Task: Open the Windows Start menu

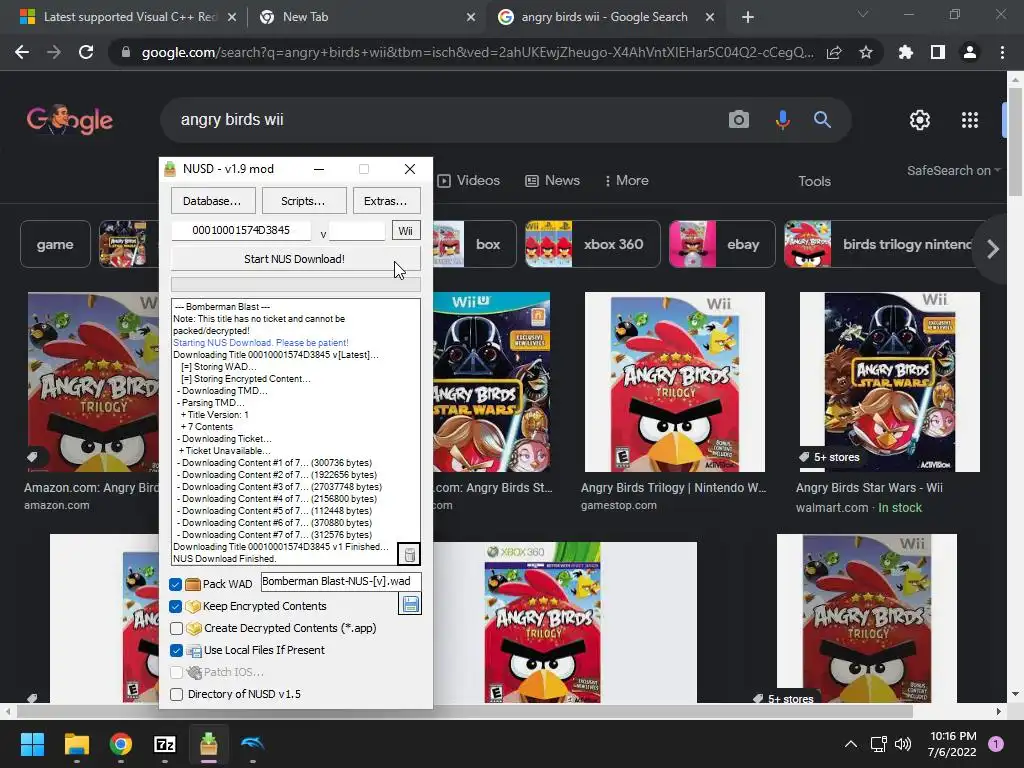Action: click(32, 744)
